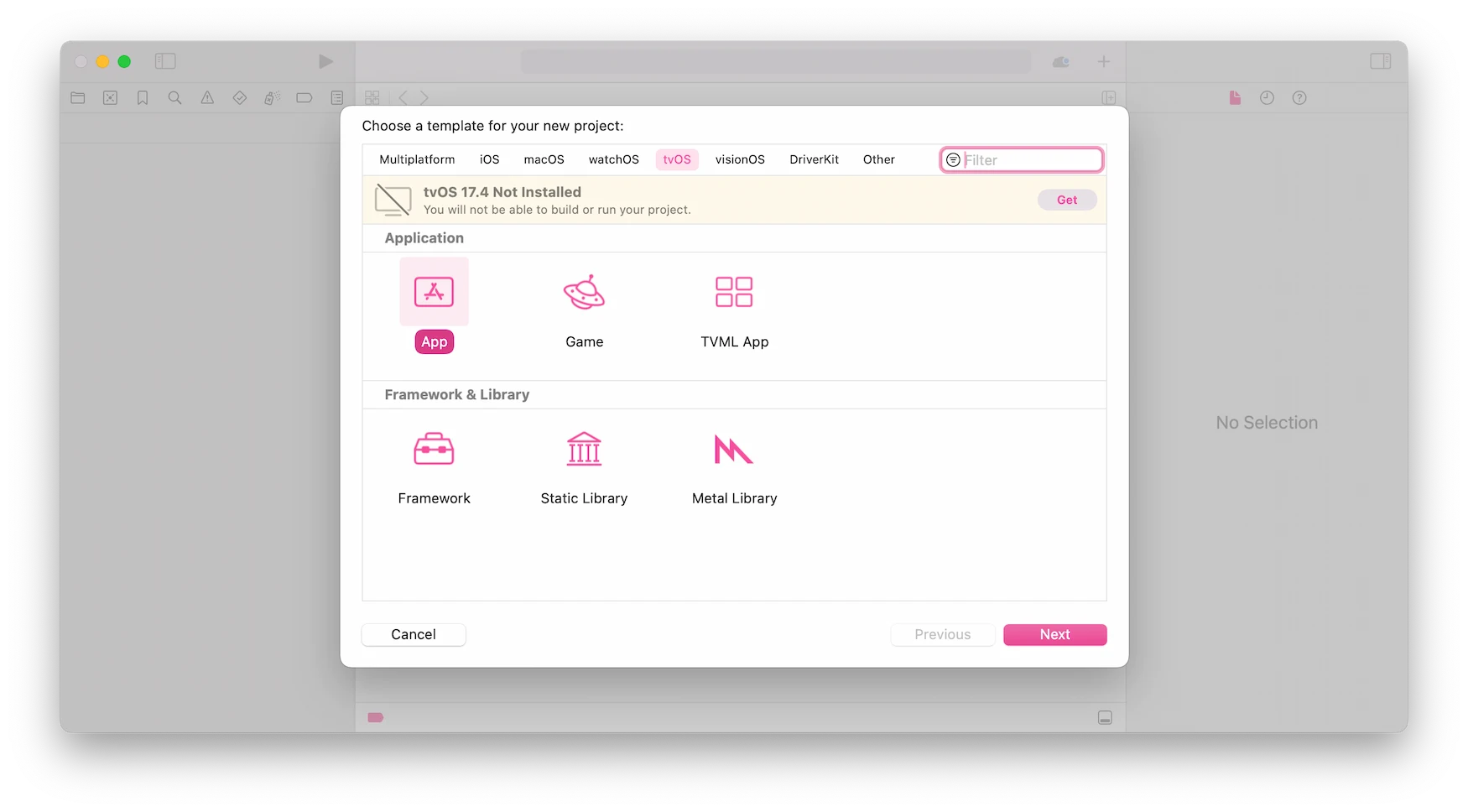The image size is (1468, 812).
Task: Select the Bookmark navigator icon
Action: tap(142, 98)
